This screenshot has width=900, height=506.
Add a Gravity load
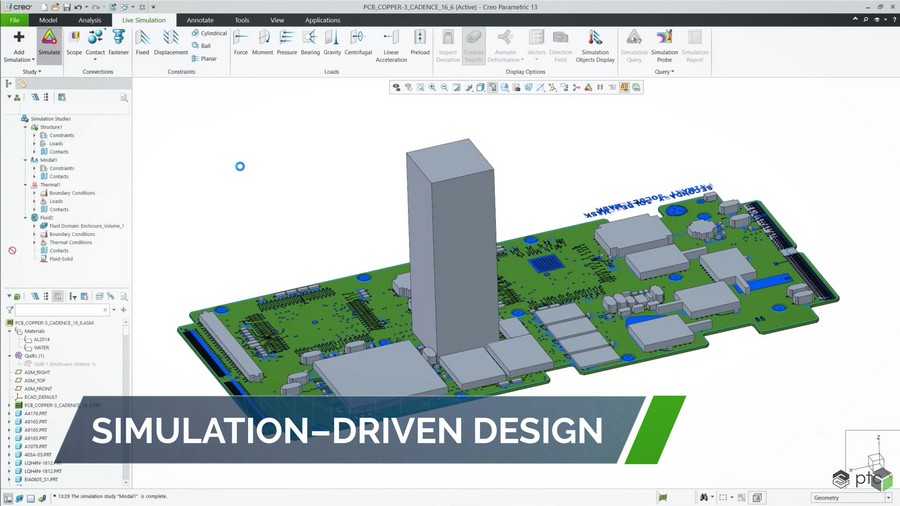coord(332,42)
